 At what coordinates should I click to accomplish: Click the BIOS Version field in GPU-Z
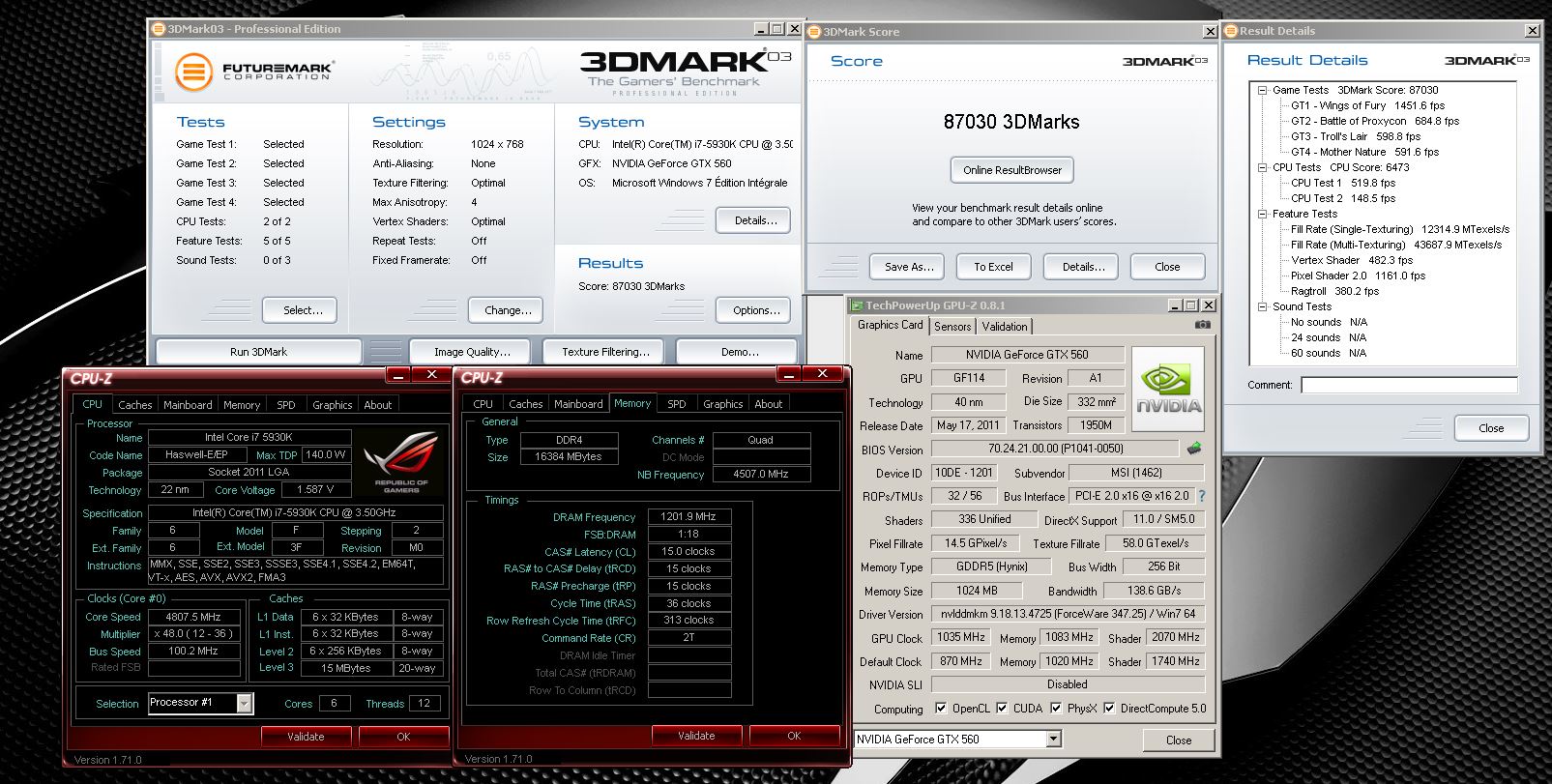(x=1055, y=450)
